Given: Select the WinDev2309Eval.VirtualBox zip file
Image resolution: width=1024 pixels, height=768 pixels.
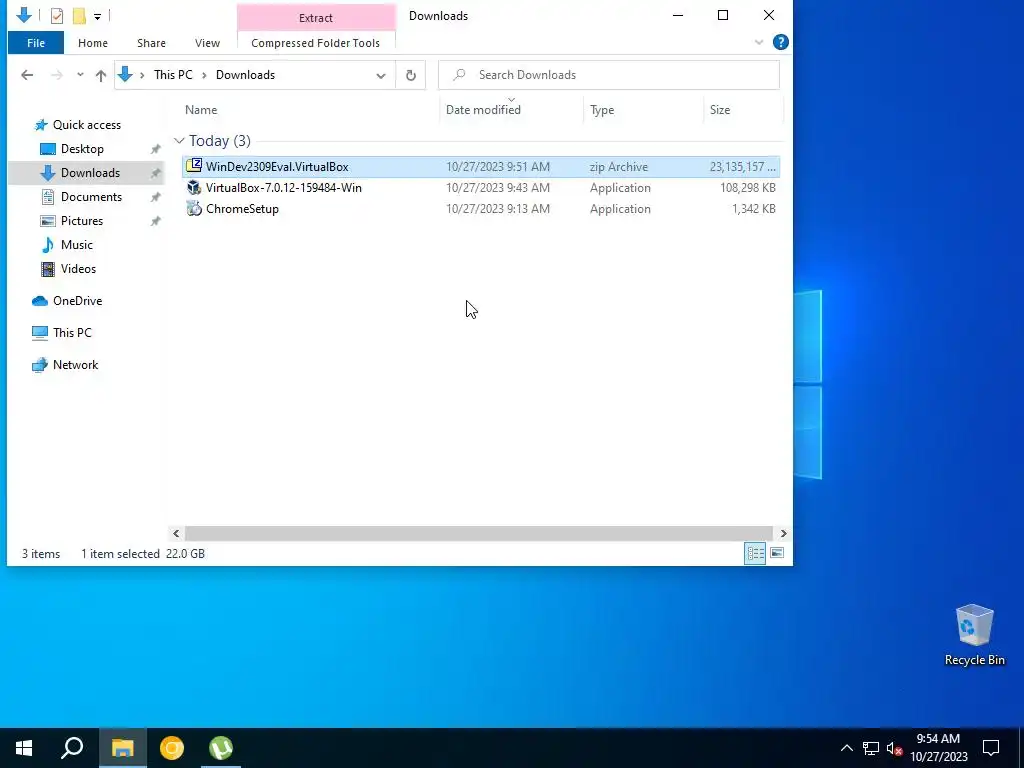Looking at the screenshot, I should tap(481, 167).
